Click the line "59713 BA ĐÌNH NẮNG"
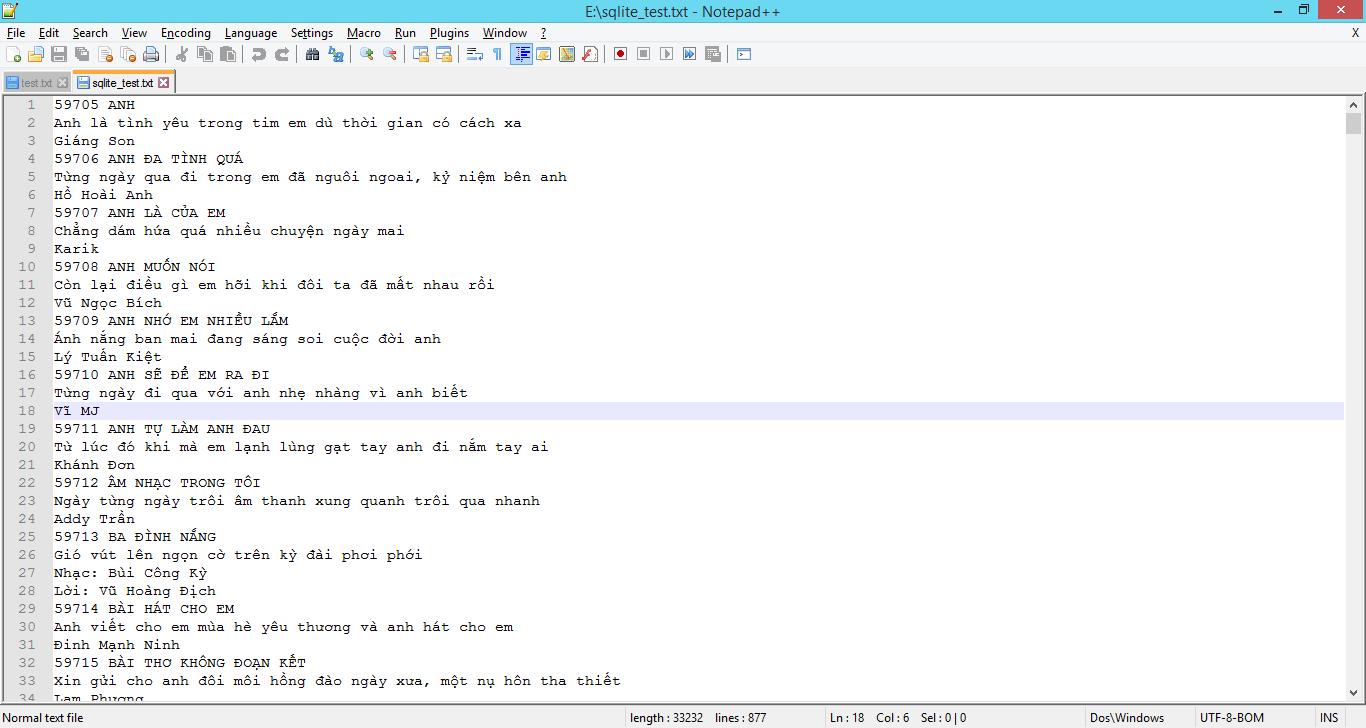The height and width of the screenshot is (728, 1366). 135,537
